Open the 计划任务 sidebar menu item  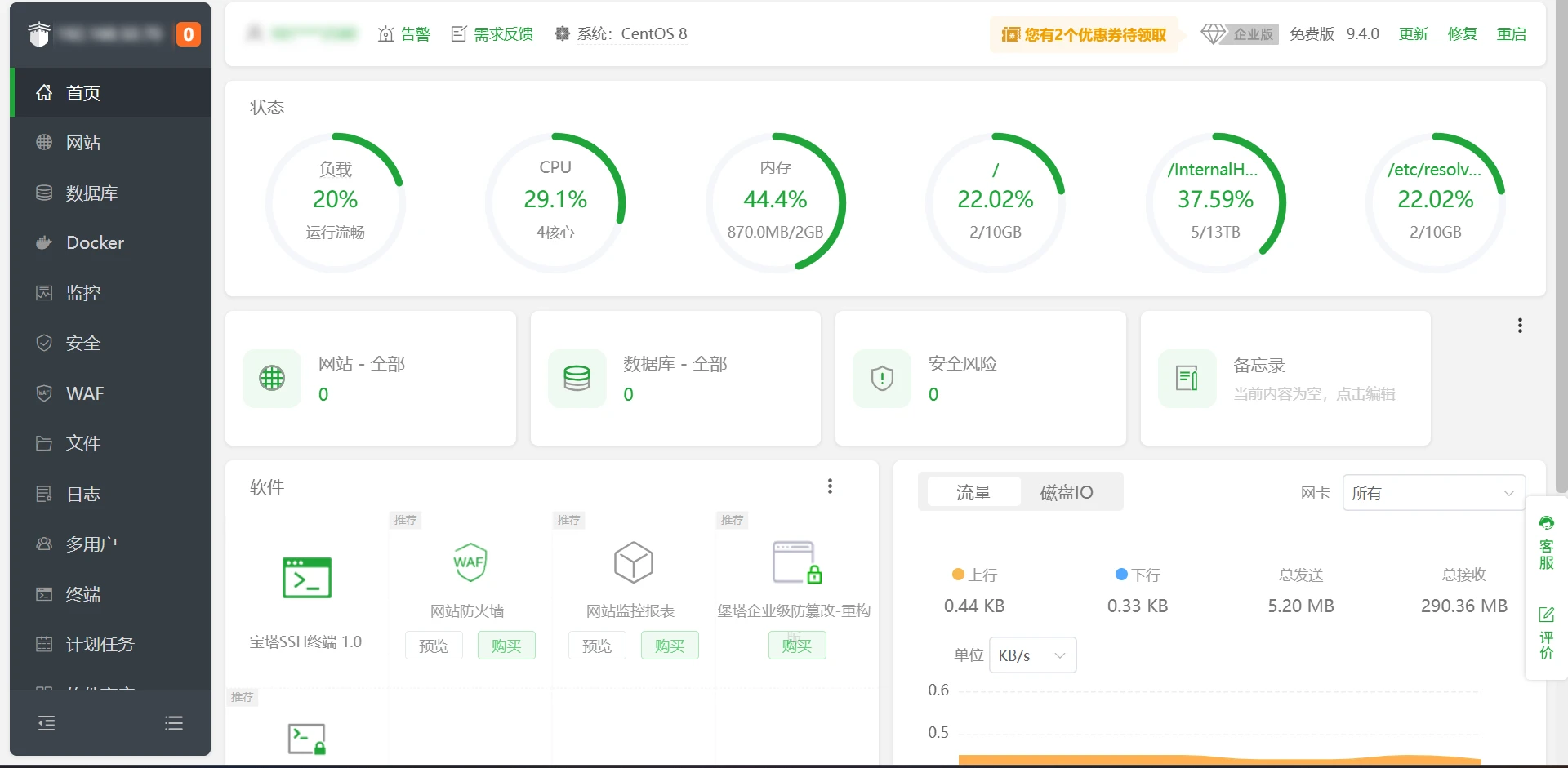pyautogui.click(x=110, y=644)
